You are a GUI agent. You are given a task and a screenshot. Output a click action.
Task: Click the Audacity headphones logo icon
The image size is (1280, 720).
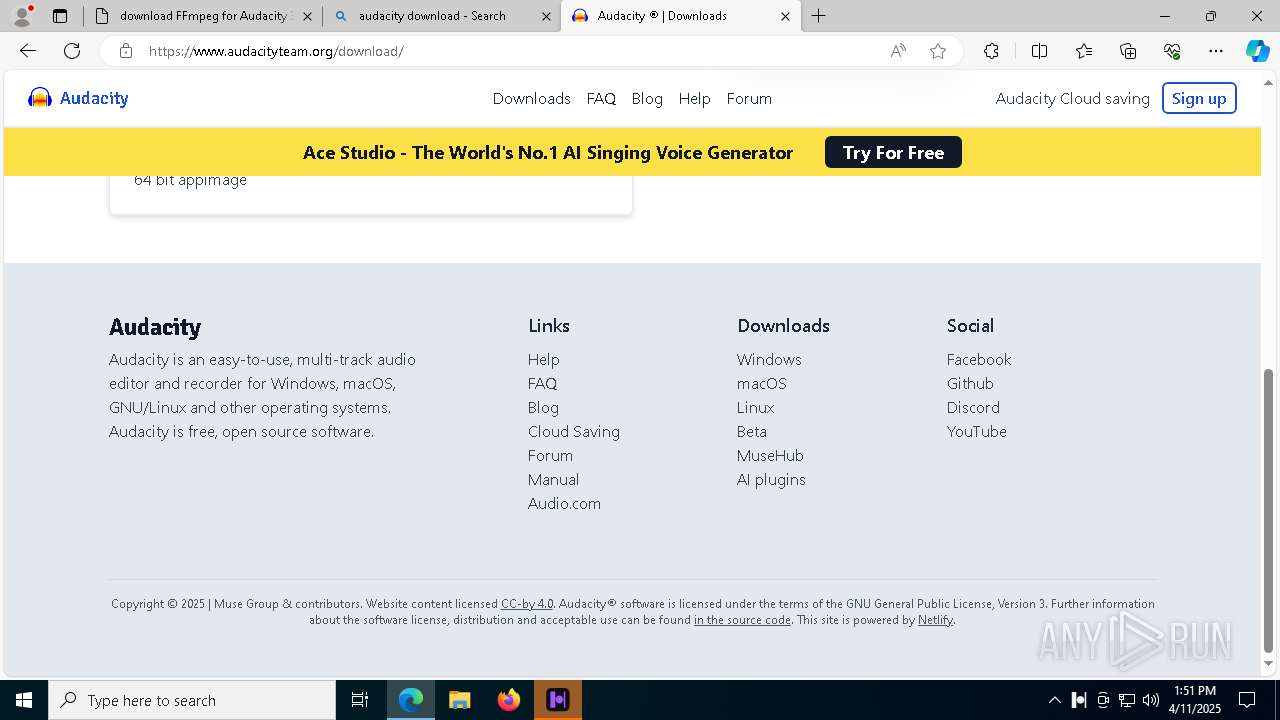pos(40,98)
